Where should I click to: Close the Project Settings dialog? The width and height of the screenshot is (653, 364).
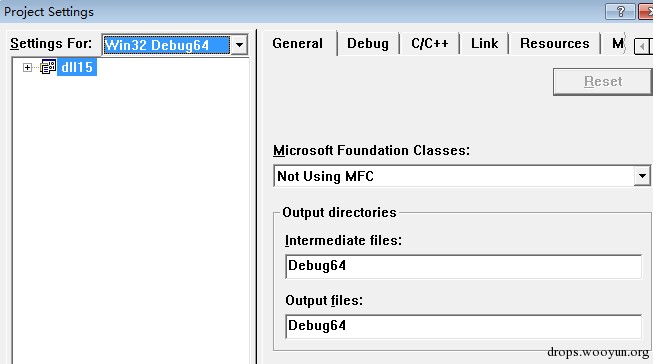coord(646,11)
